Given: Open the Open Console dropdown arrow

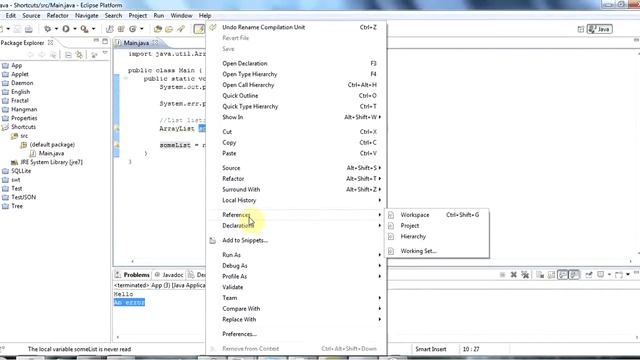Looking at the screenshot, I should [x=628, y=274].
